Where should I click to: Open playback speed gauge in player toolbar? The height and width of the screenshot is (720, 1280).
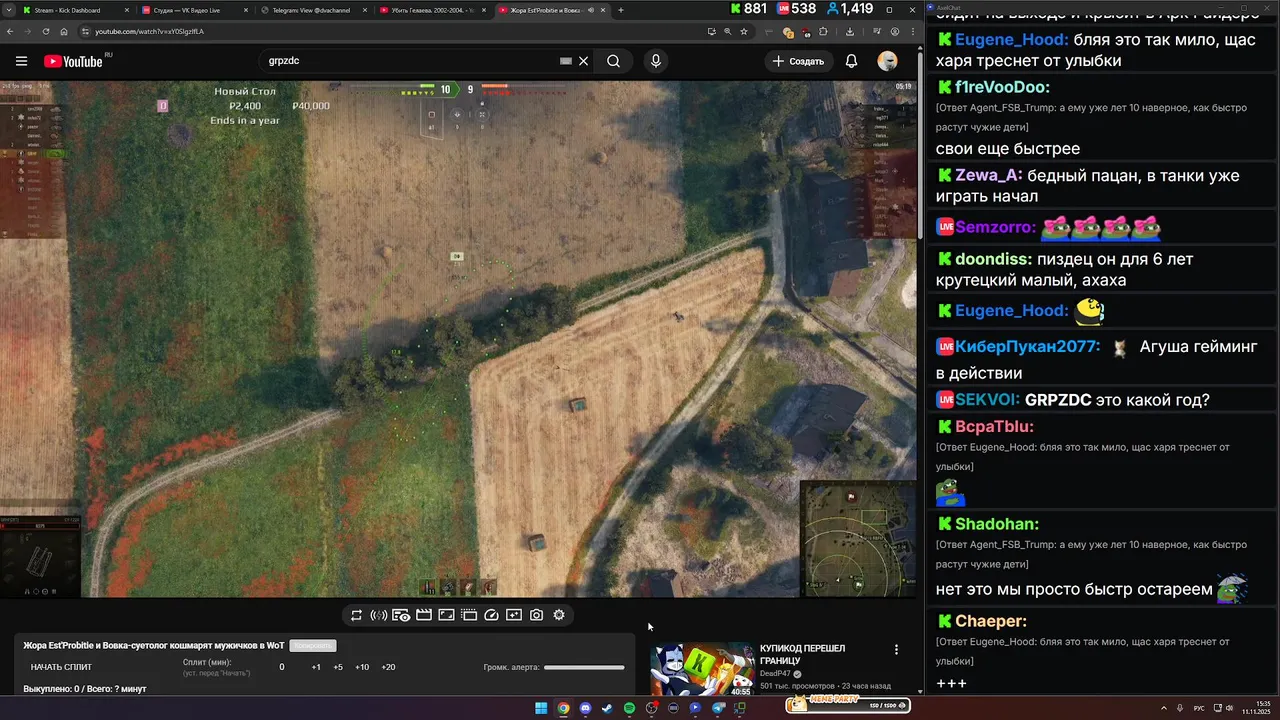click(x=491, y=615)
